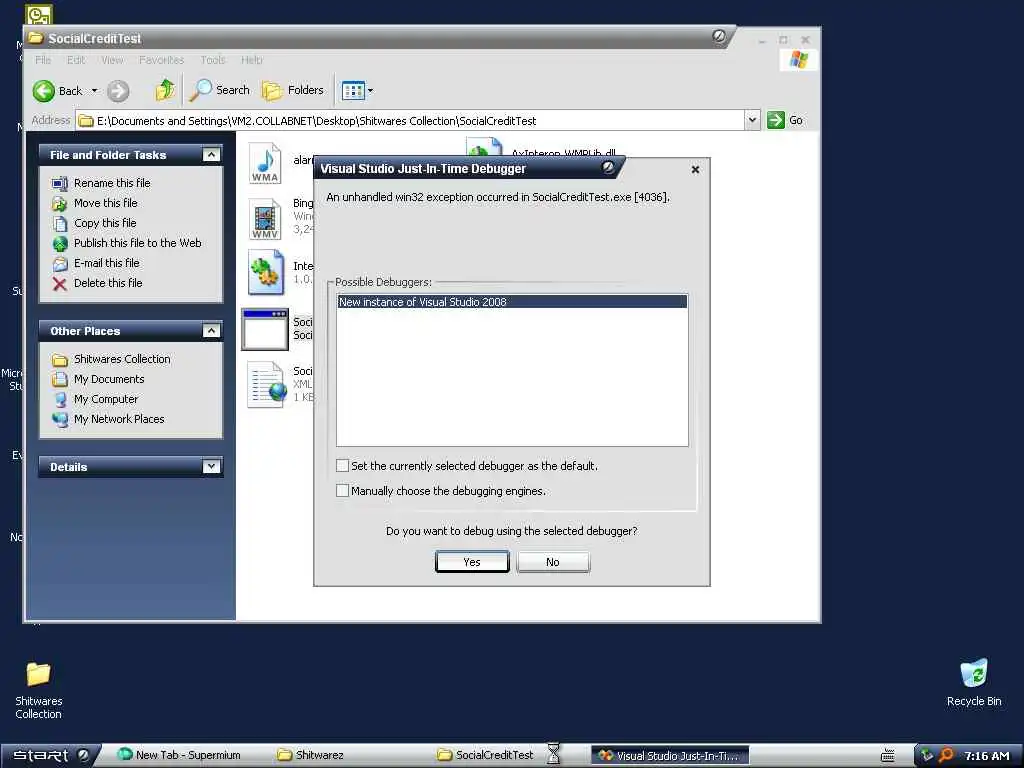This screenshot has height=768, width=1024.
Task: Go up one folder level icon
Action: pyautogui.click(x=165, y=90)
